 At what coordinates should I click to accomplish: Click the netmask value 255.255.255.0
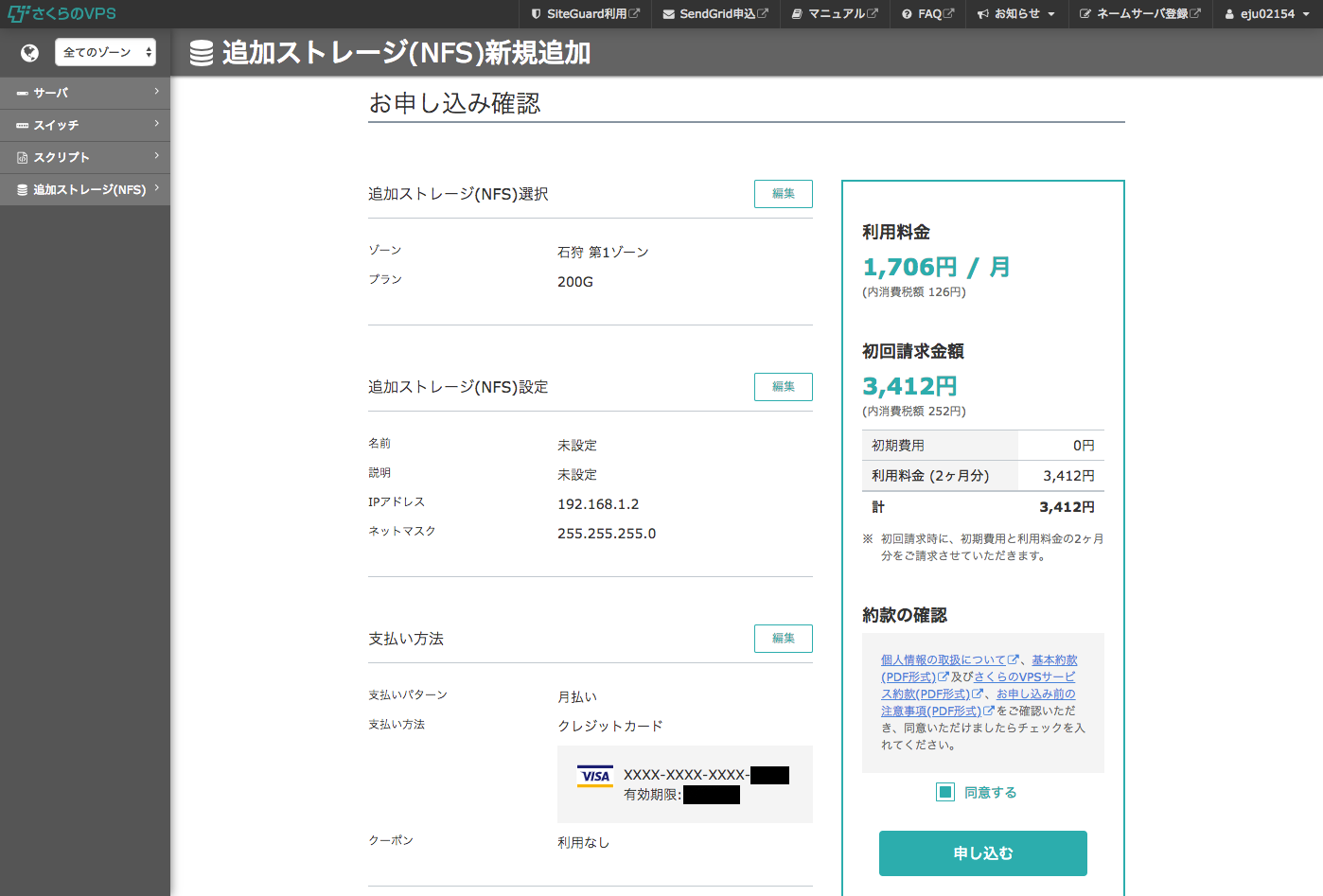pyautogui.click(x=607, y=534)
